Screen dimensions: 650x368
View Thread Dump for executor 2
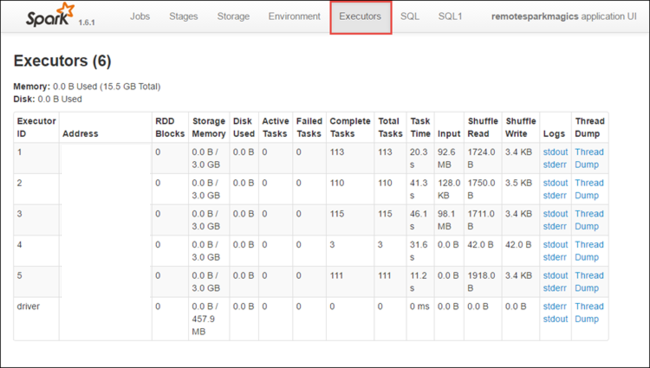click(589, 189)
